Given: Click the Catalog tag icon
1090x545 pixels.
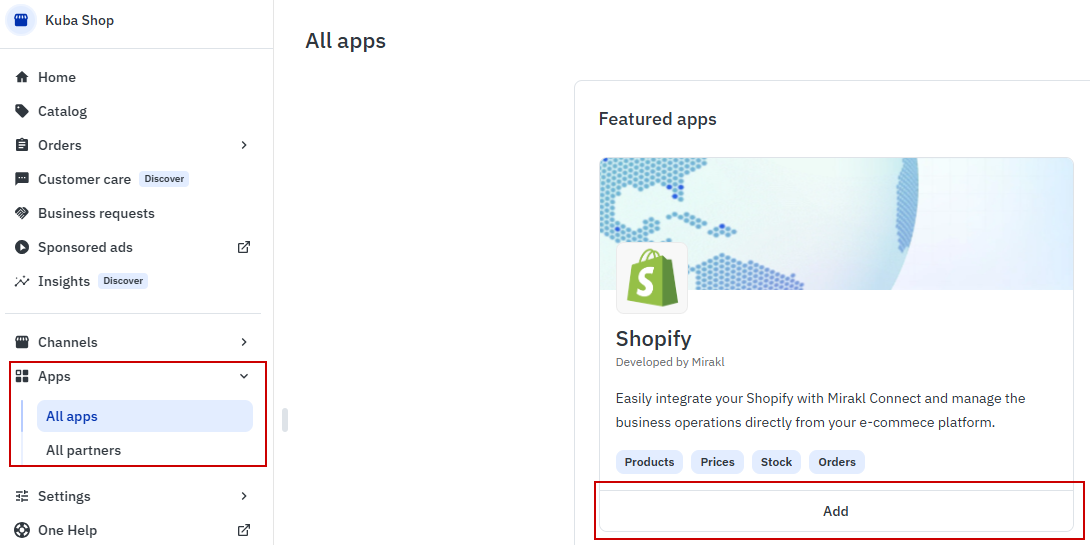Looking at the screenshot, I should coord(22,111).
